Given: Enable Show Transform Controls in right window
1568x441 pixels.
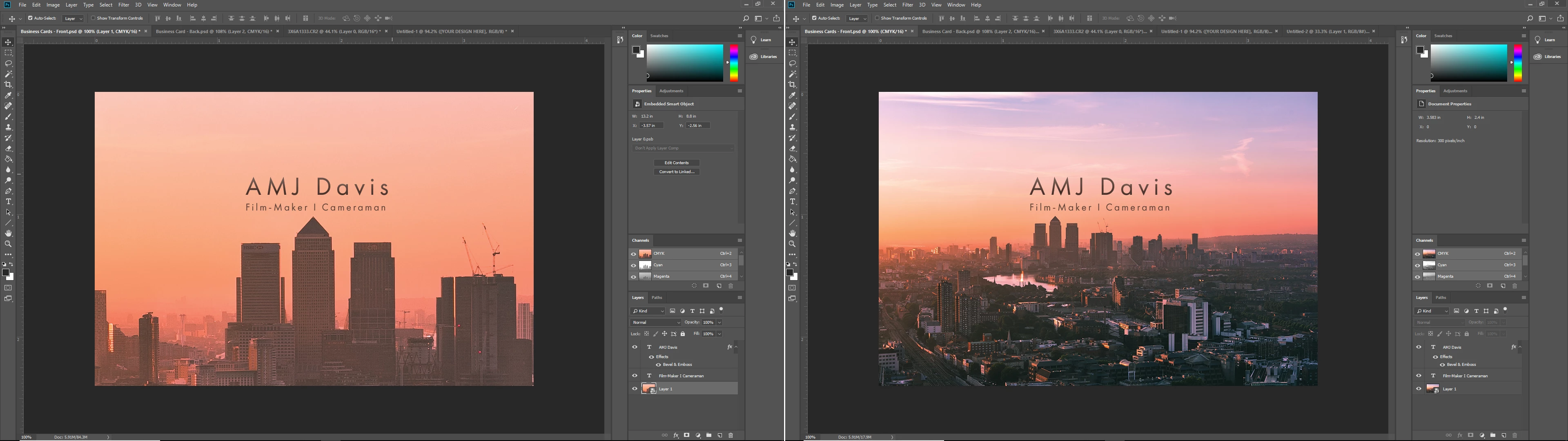Looking at the screenshot, I should 877,18.
